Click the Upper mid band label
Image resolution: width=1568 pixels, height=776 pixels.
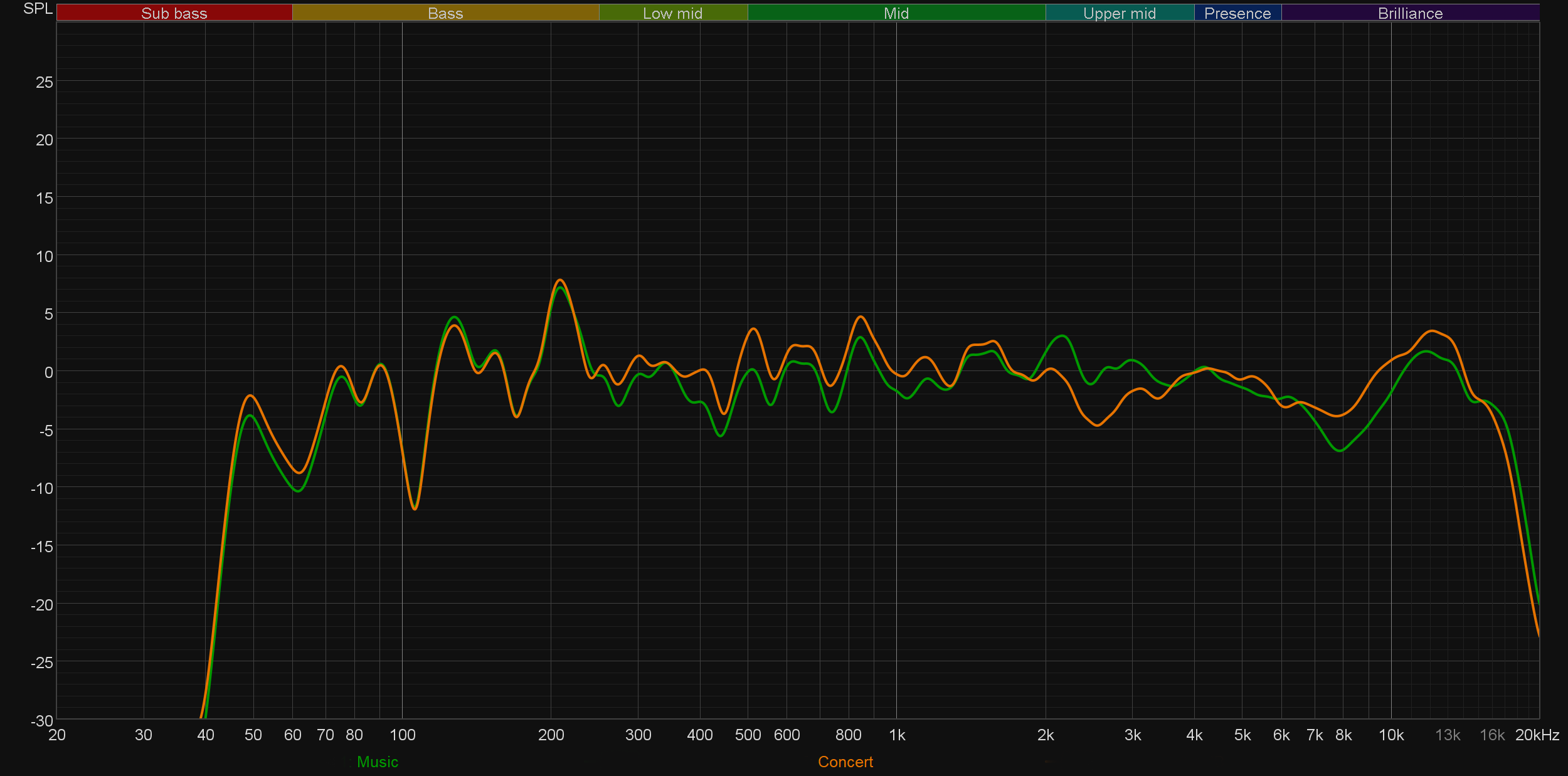click(x=1119, y=13)
